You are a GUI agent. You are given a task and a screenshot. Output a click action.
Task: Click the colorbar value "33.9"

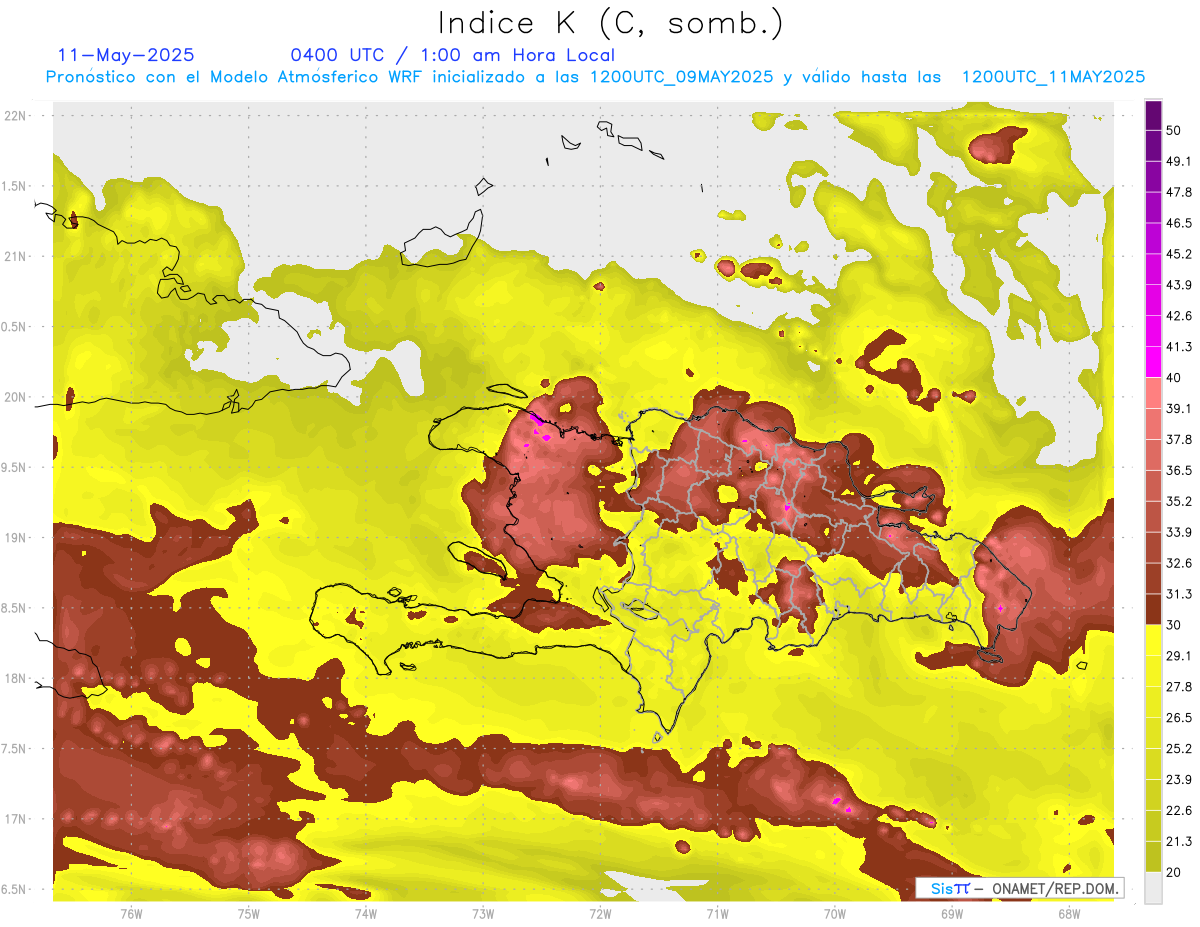point(1178,532)
